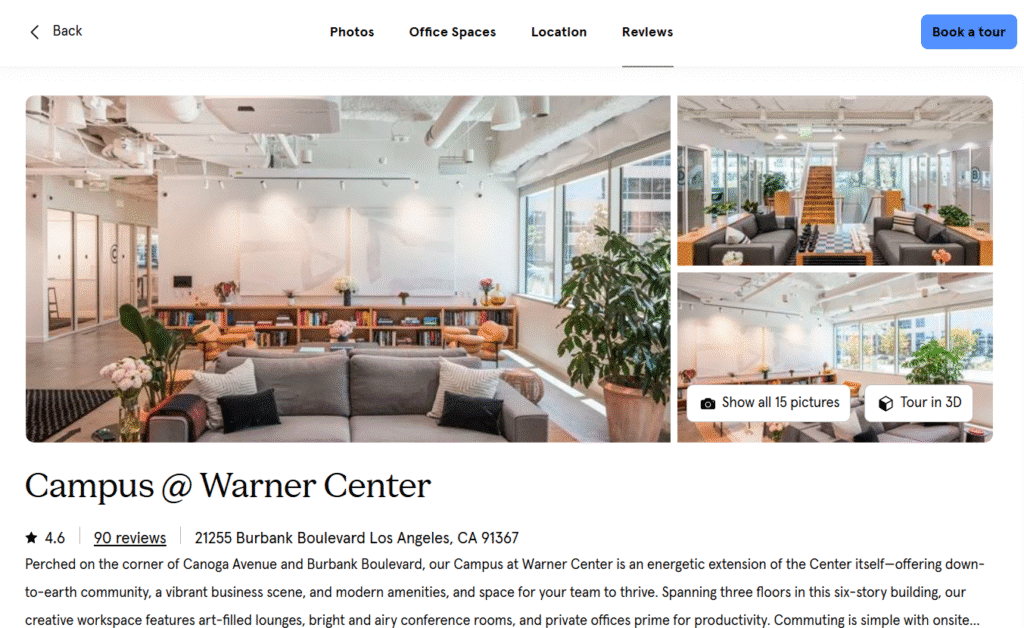Open the Reviews tab
Screen dimensions: 1024x628
647,32
